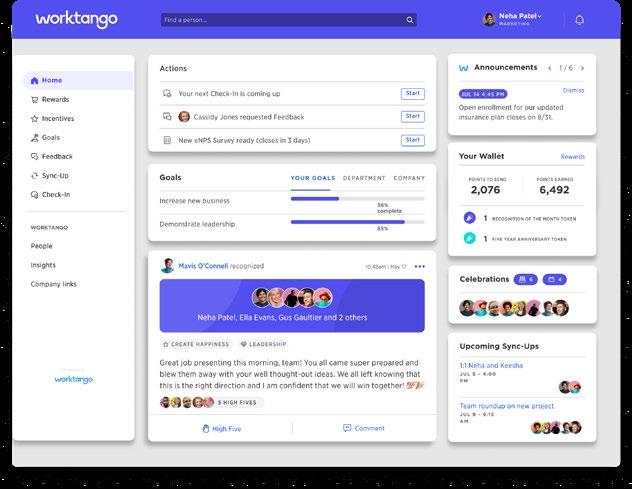Viewport: 632px width, 489px height.
Task: Click the Check-In action row icon
Action: coord(167,94)
